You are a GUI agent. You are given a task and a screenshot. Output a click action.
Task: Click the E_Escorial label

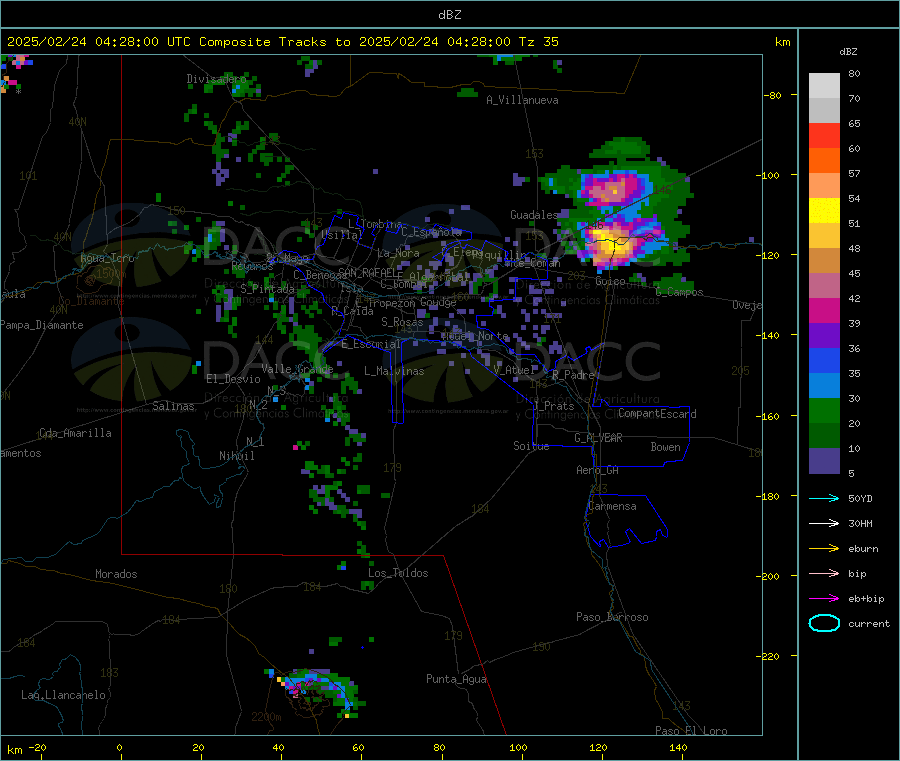371,344
